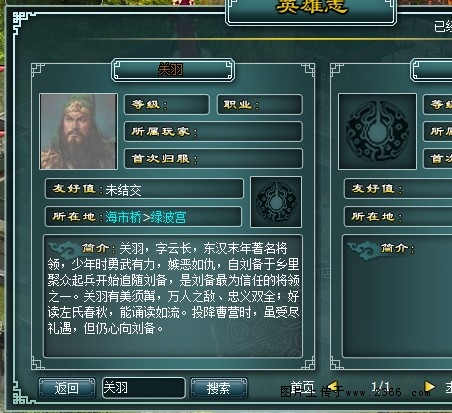Click the cloud ornament beside 简介 in 关羽 card
Viewport: 452px width, 413px height.
(63, 249)
